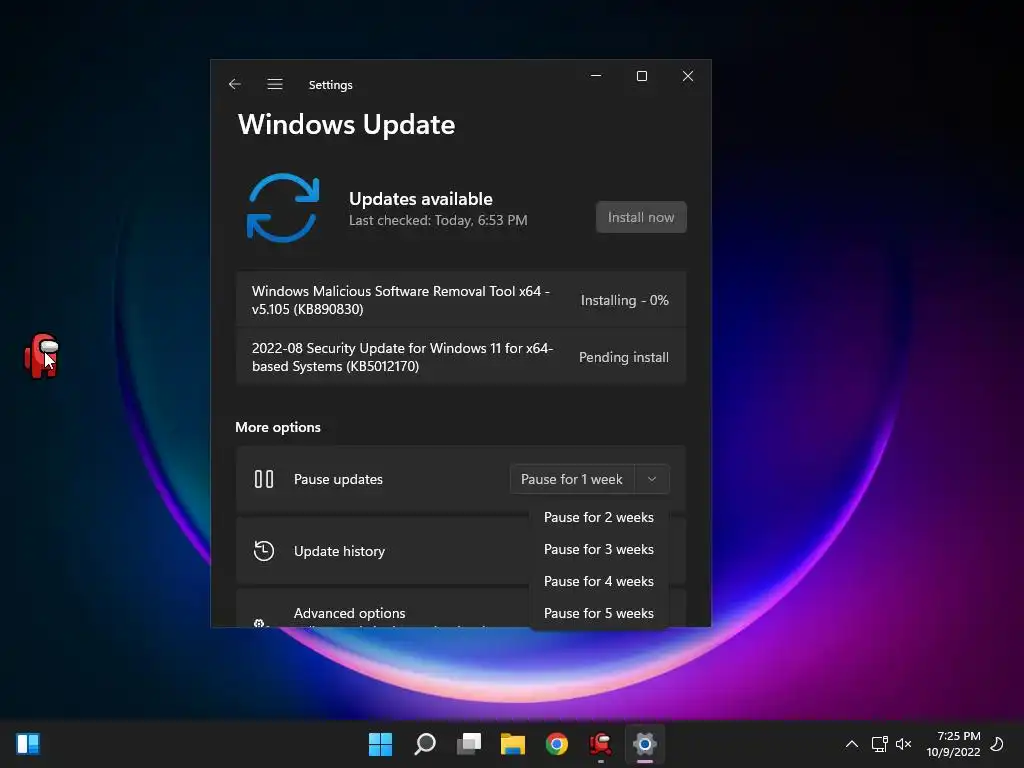Click the Pause updates label
The height and width of the screenshot is (768, 1024).
pyautogui.click(x=338, y=479)
